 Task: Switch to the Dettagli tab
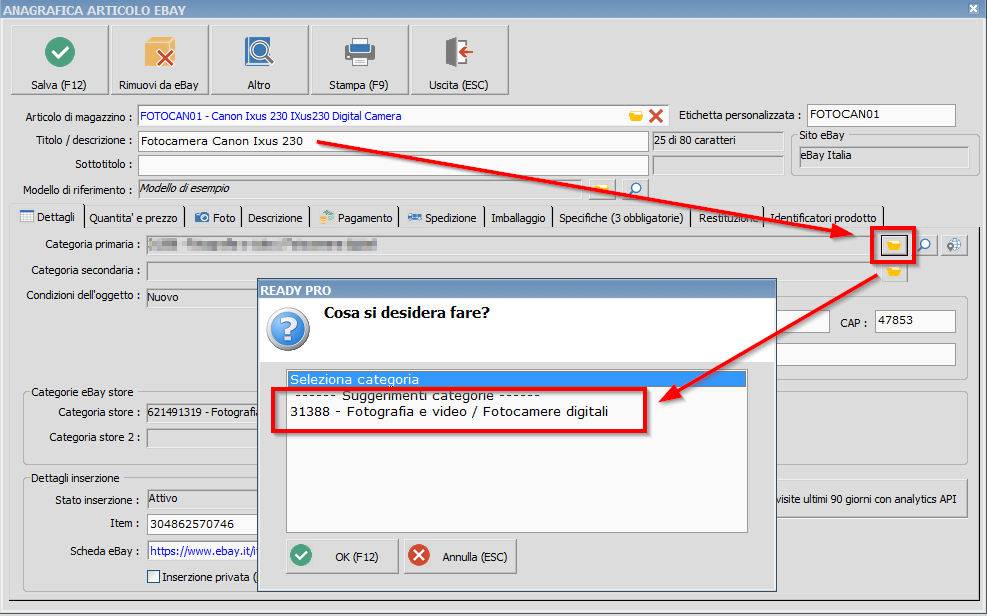coord(47,217)
